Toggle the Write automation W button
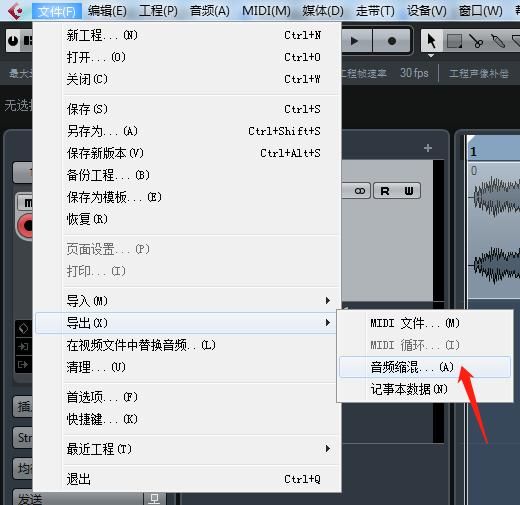Image resolution: width=520 pixels, height=505 pixels. click(x=409, y=191)
